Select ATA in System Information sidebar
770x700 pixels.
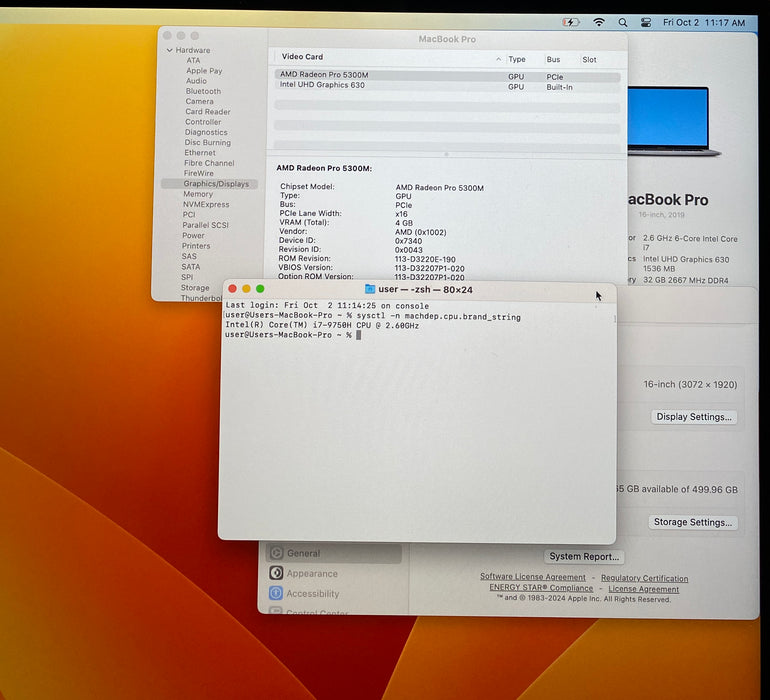(193, 60)
